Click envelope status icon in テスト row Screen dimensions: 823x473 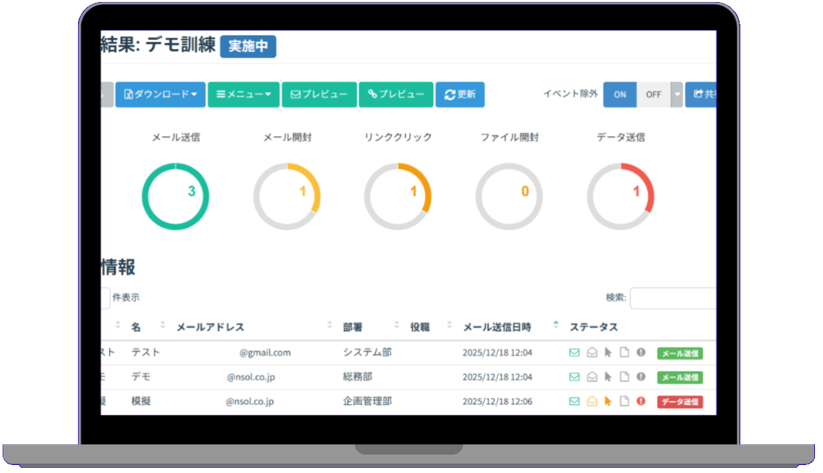coord(574,352)
